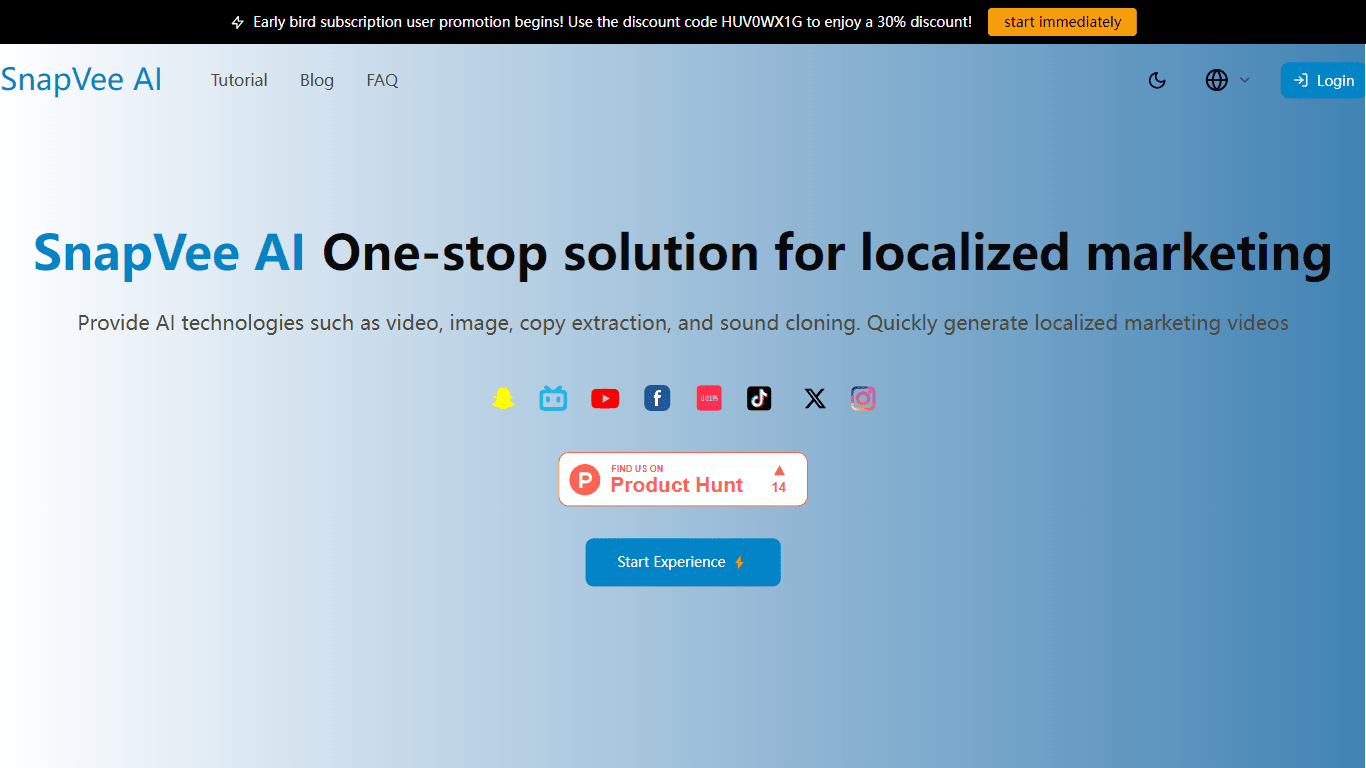Expand the chevron beside the globe icon
The height and width of the screenshot is (768, 1366).
click(1245, 80)
